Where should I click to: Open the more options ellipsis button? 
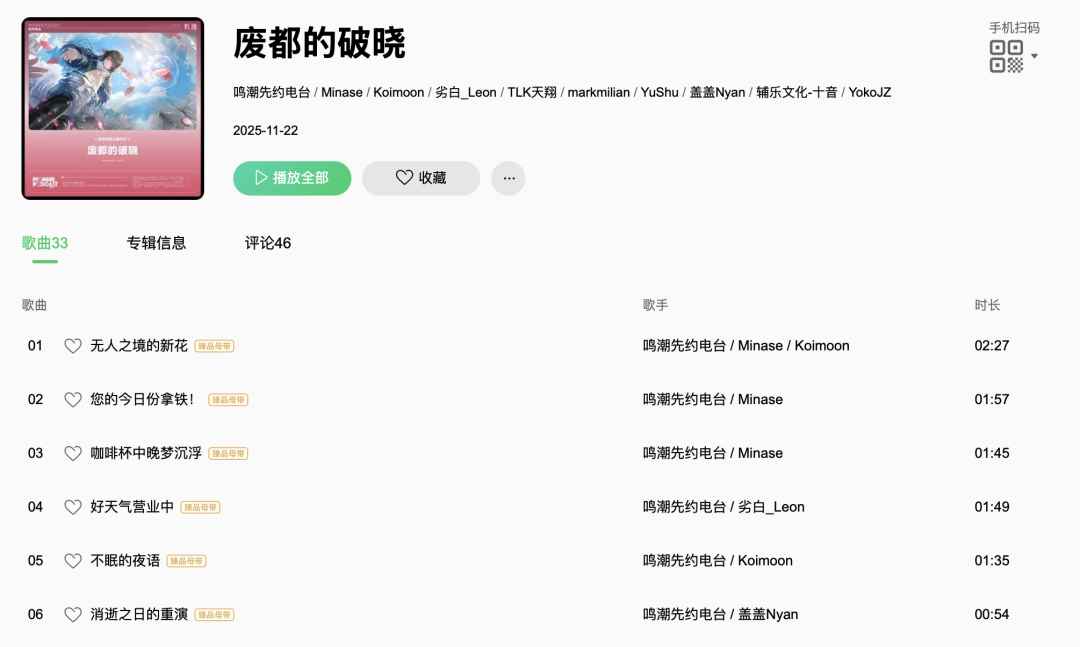[x=508, y=178]
